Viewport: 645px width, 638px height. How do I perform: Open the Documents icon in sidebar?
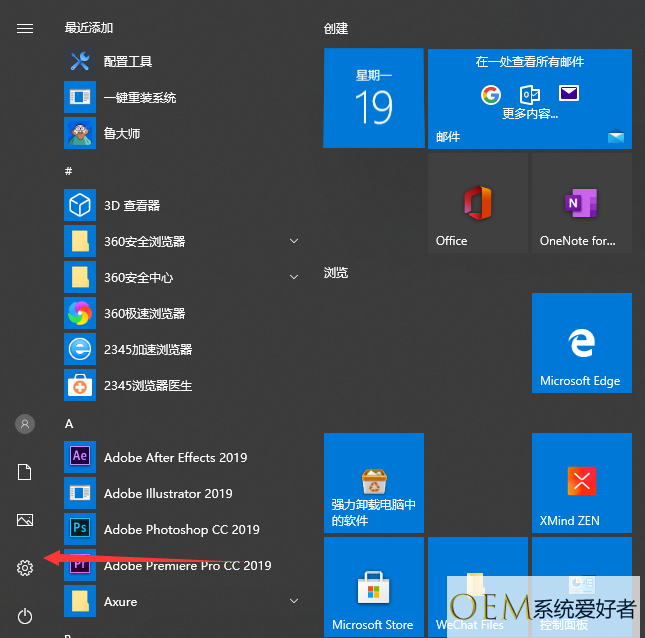[25, 472]
